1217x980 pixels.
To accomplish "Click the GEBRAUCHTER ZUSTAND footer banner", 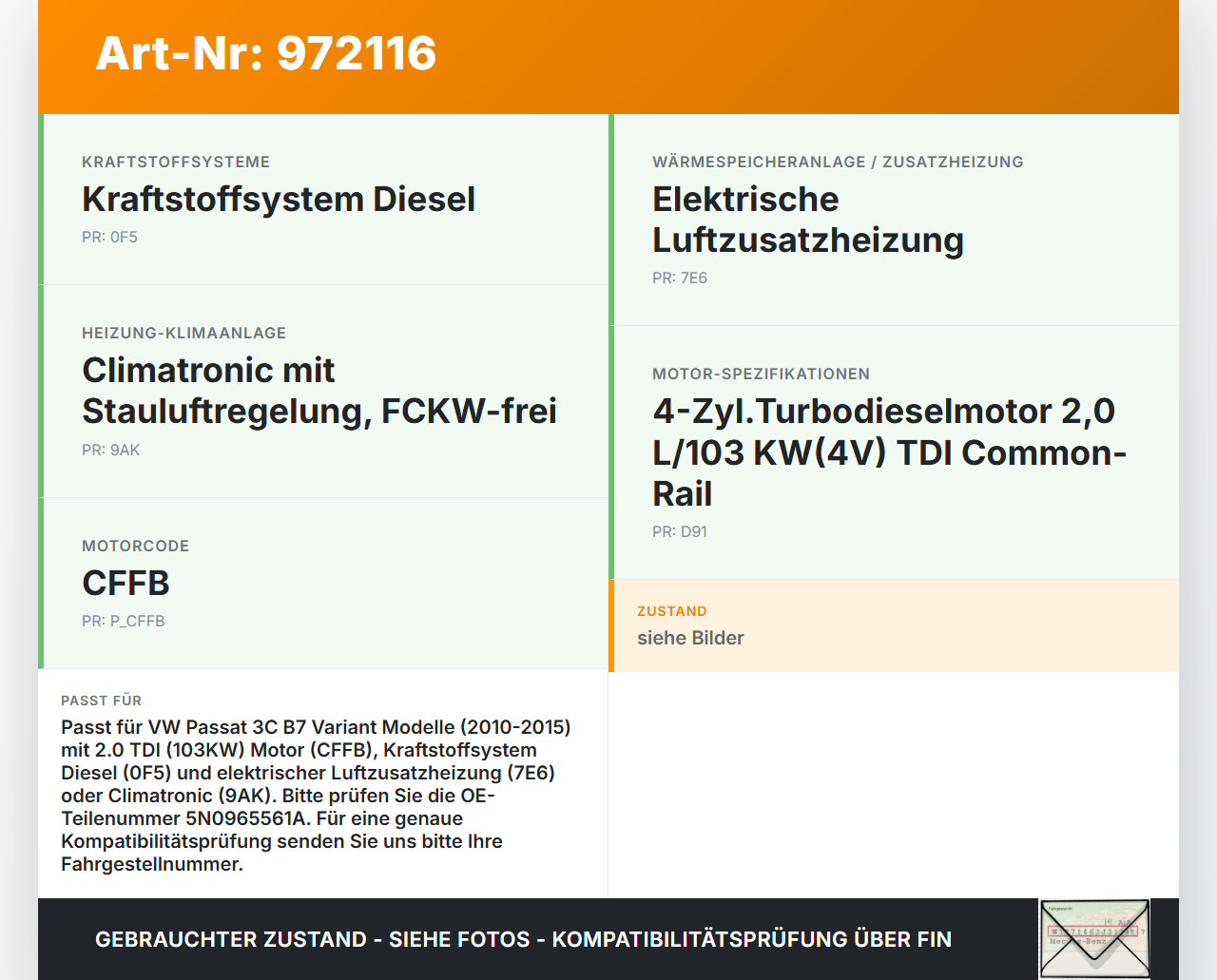I will [x=523, y=939].
